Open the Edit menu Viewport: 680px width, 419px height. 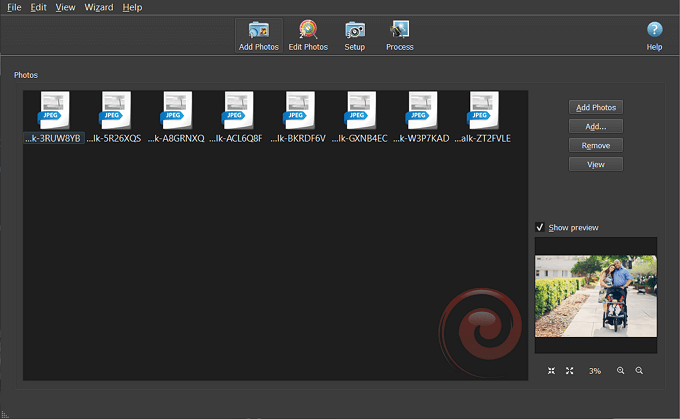pos(38,7)
